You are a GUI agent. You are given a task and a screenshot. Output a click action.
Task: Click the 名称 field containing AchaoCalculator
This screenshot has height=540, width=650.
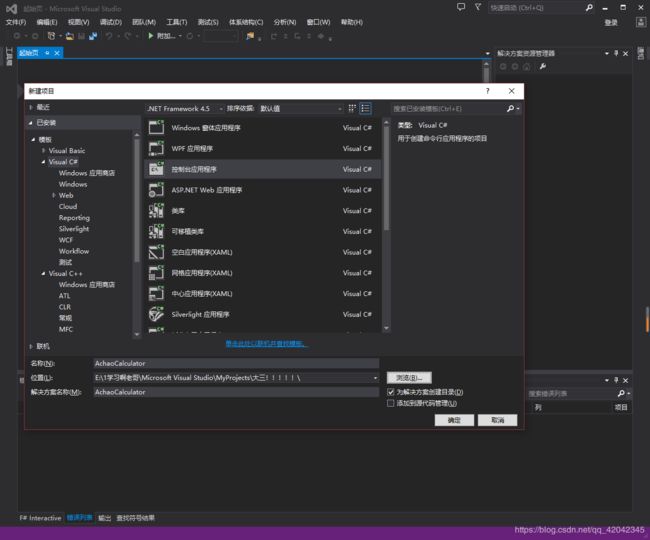pos(236,363)
